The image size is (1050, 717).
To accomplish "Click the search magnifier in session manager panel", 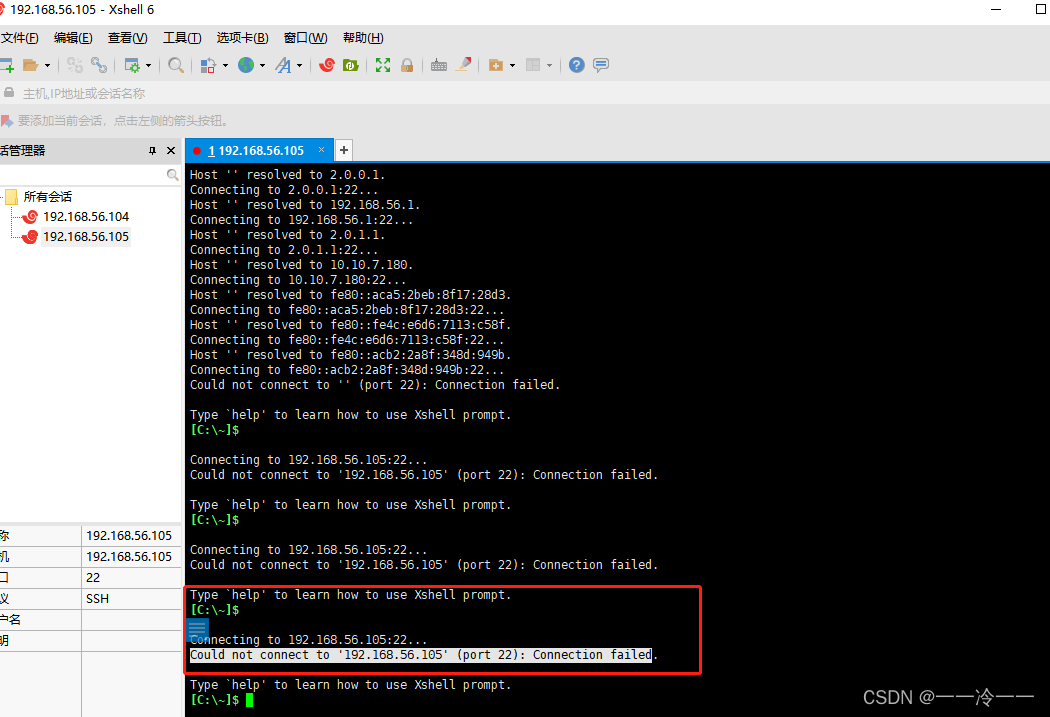I will [x=172, y=172].
